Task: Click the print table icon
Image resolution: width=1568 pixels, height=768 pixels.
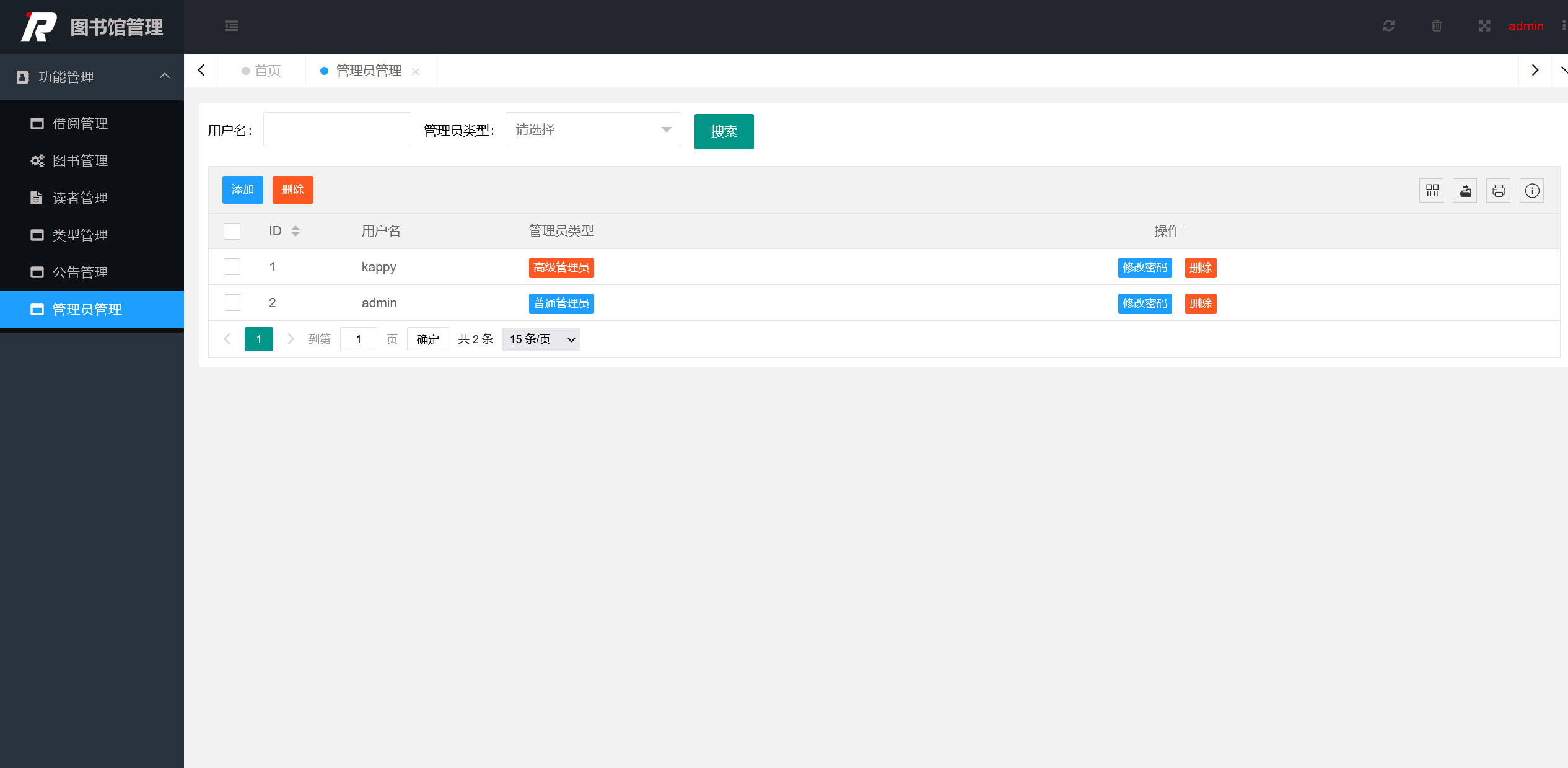Action: (1499, 191)
